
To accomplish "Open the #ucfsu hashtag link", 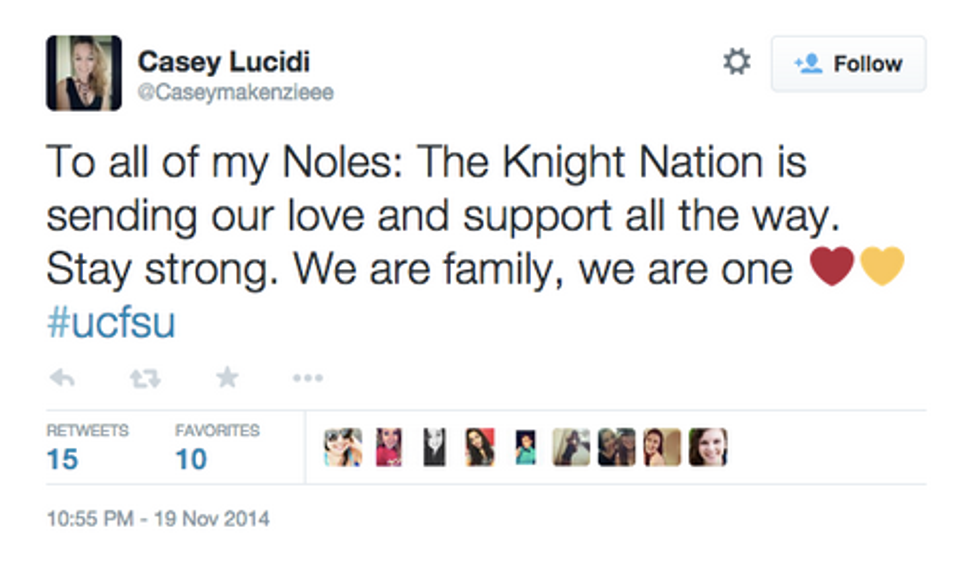I will 111,324.
